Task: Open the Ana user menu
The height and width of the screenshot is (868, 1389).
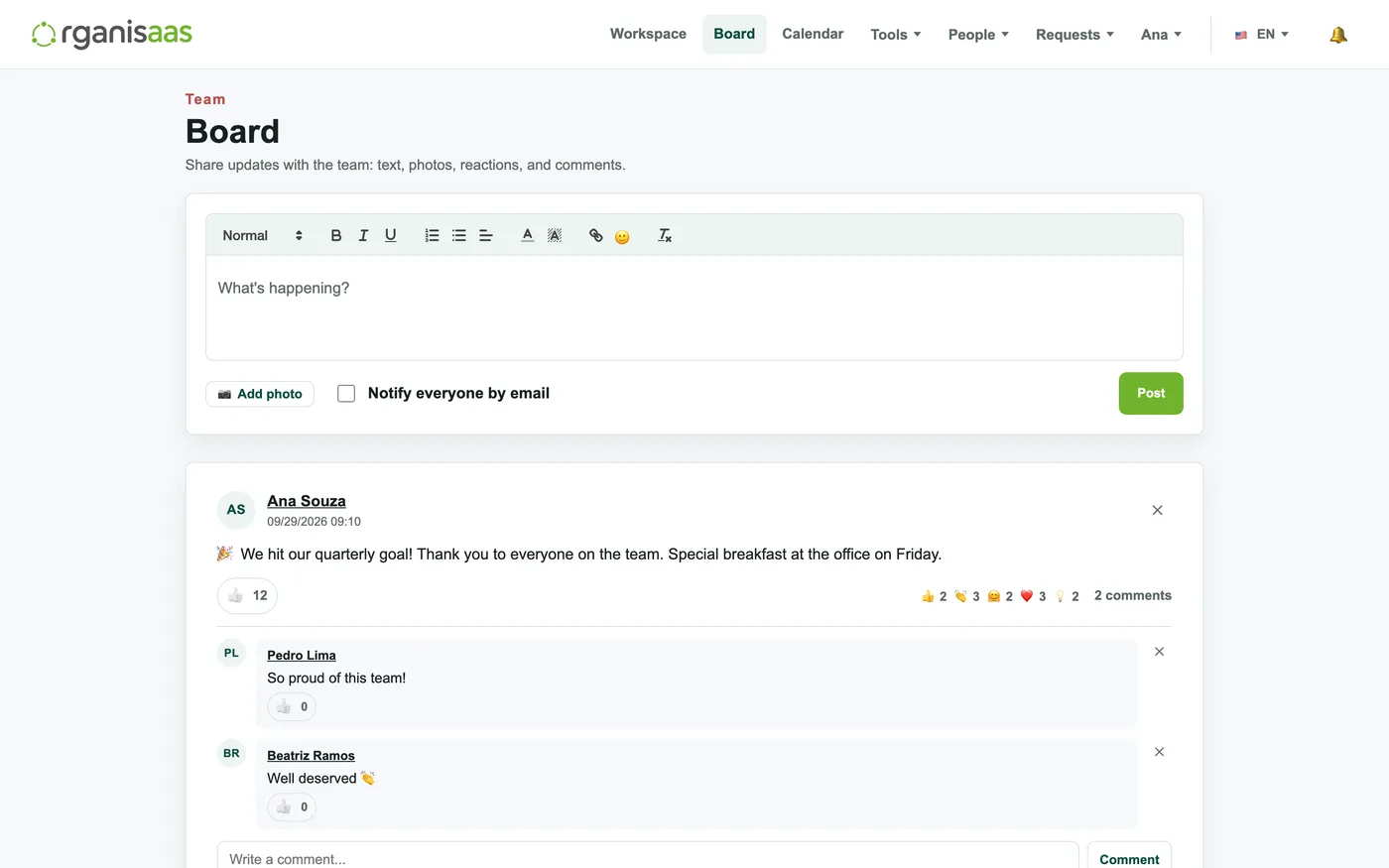Action: click(x=1161, y=35)
